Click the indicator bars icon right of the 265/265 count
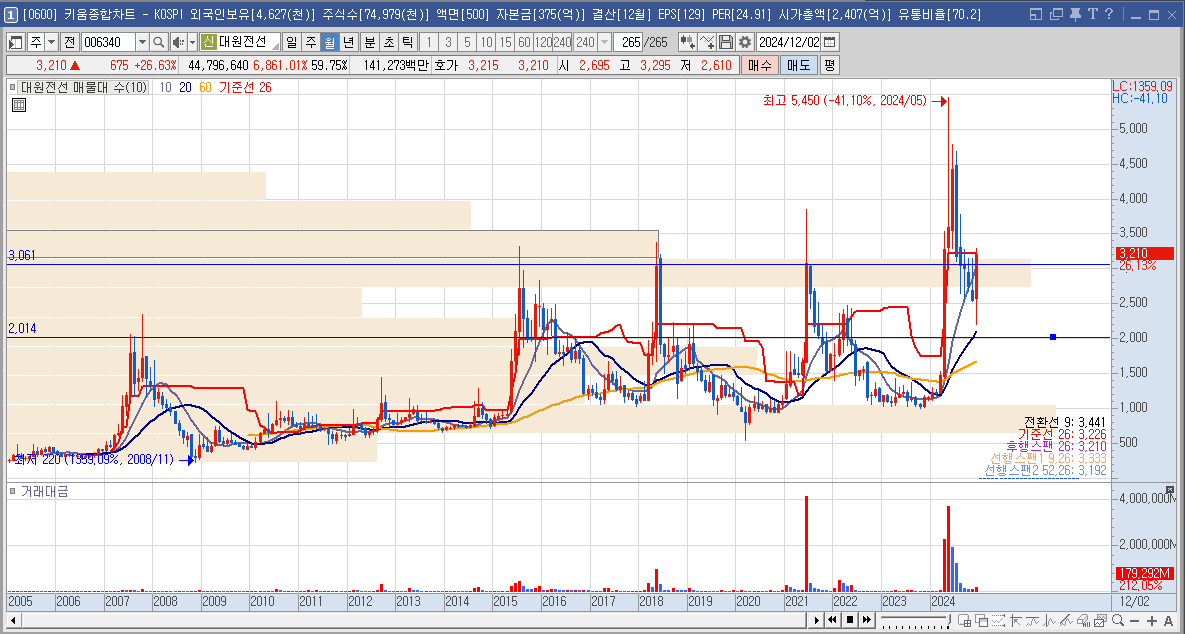This screenshot has height=634, width=1185. (x=687, y=42)
